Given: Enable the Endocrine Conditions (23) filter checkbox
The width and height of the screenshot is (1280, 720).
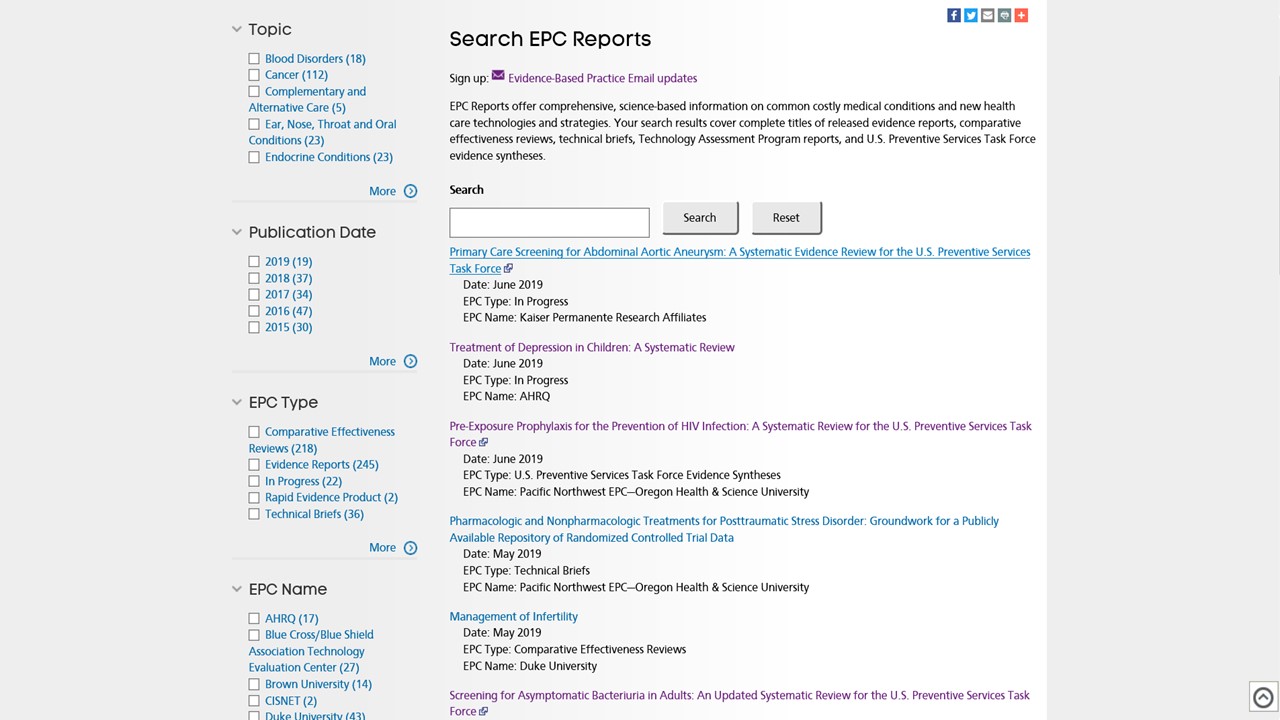Looking at the screenshot, I should [254, 157].
